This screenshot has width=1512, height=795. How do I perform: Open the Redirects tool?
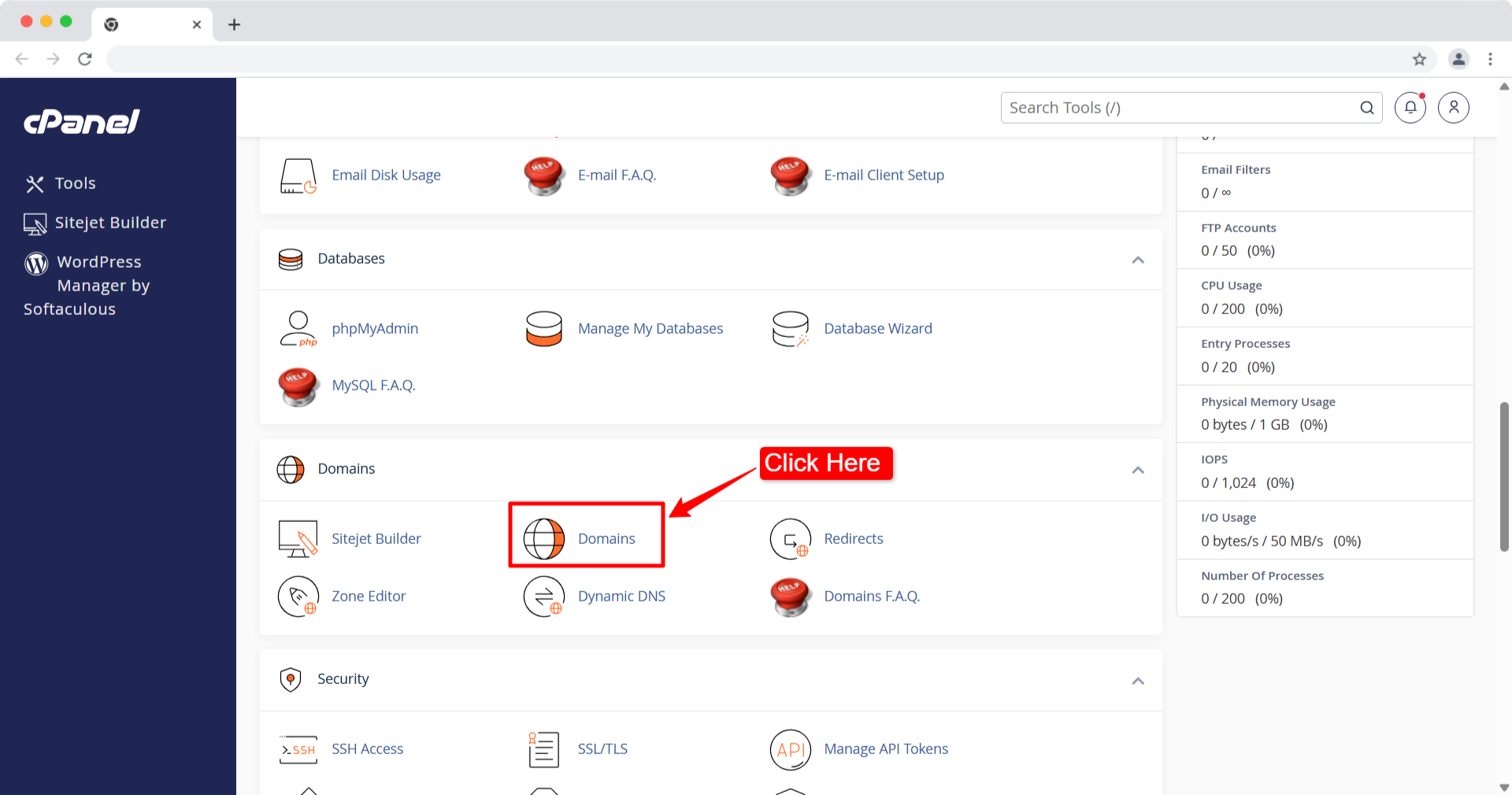[853, 538]
